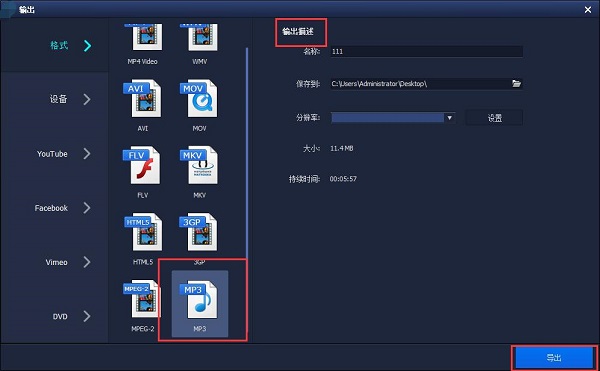Screen dimensions: 600x371
Task: Click the 设置 settings button
Action: [x=494, y=118]
